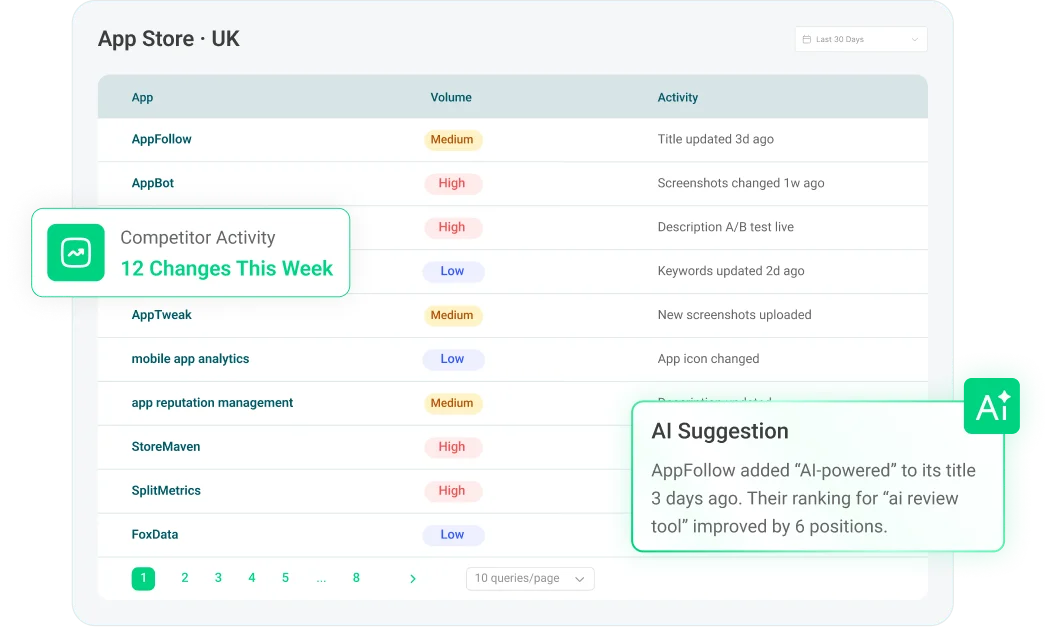Click the '12 Changes This Week' text
Viewport: 1050px width, 627px height.
[226, 268]
